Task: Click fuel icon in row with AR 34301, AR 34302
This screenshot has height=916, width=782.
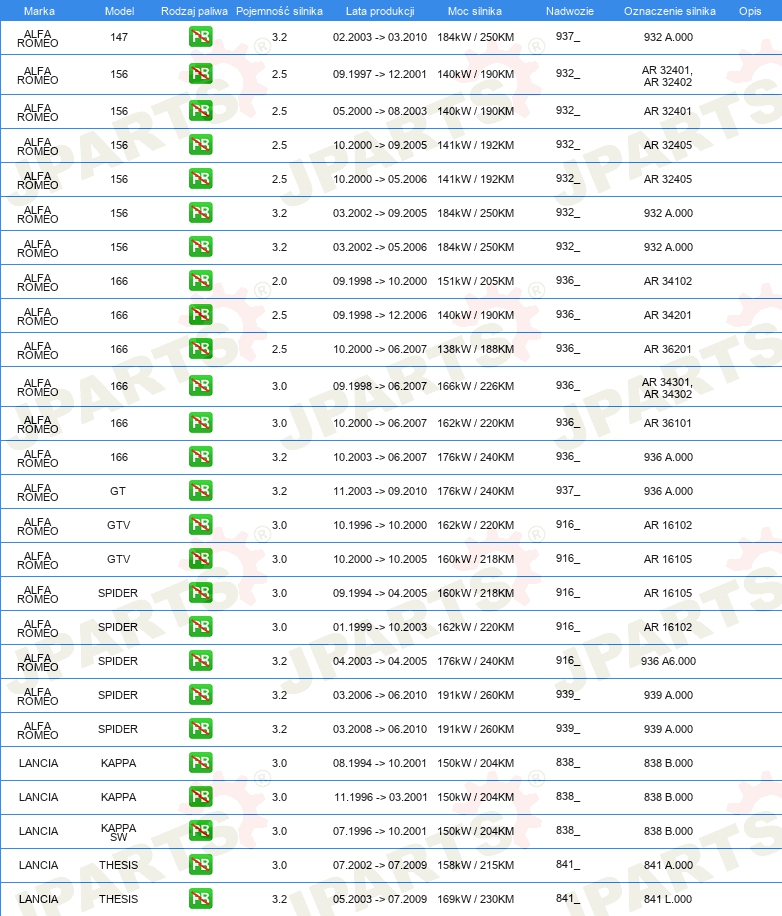Action: [x=200, y=386]
